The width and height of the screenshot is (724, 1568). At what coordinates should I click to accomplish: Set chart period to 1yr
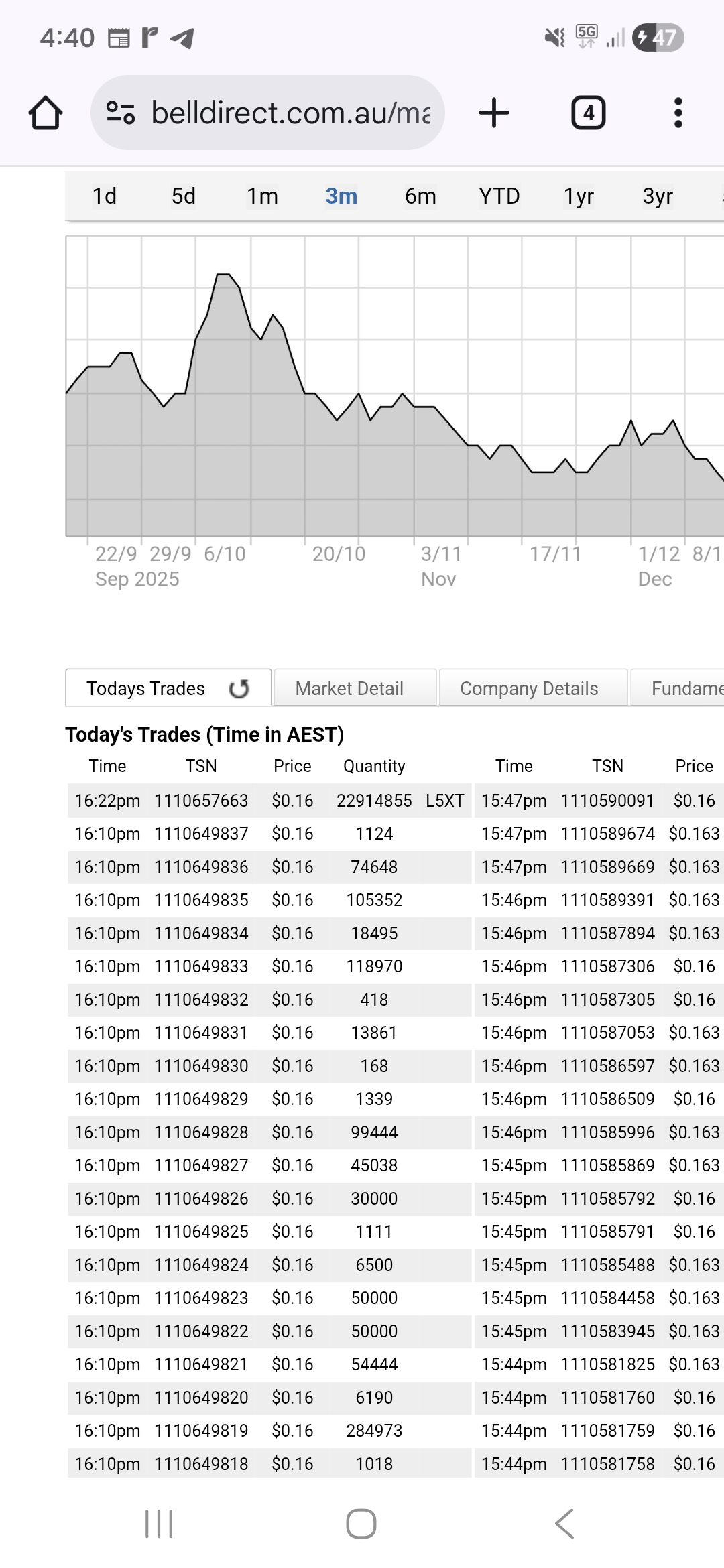pos(579,196)
